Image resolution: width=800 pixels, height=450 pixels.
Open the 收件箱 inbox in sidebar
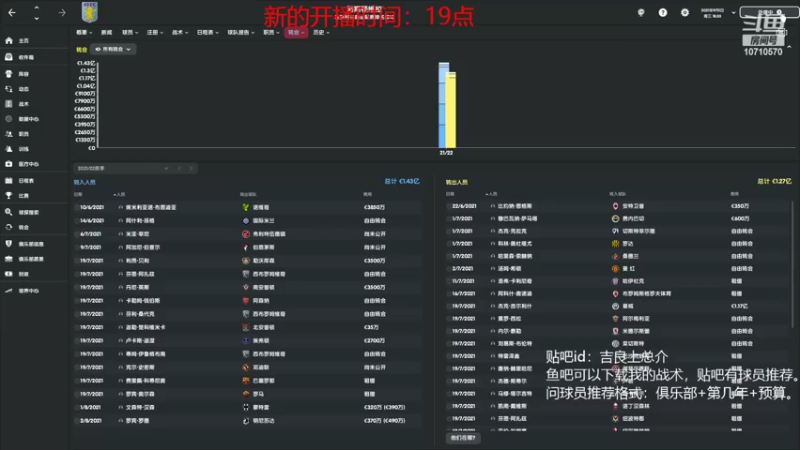(x=9, y=57)
